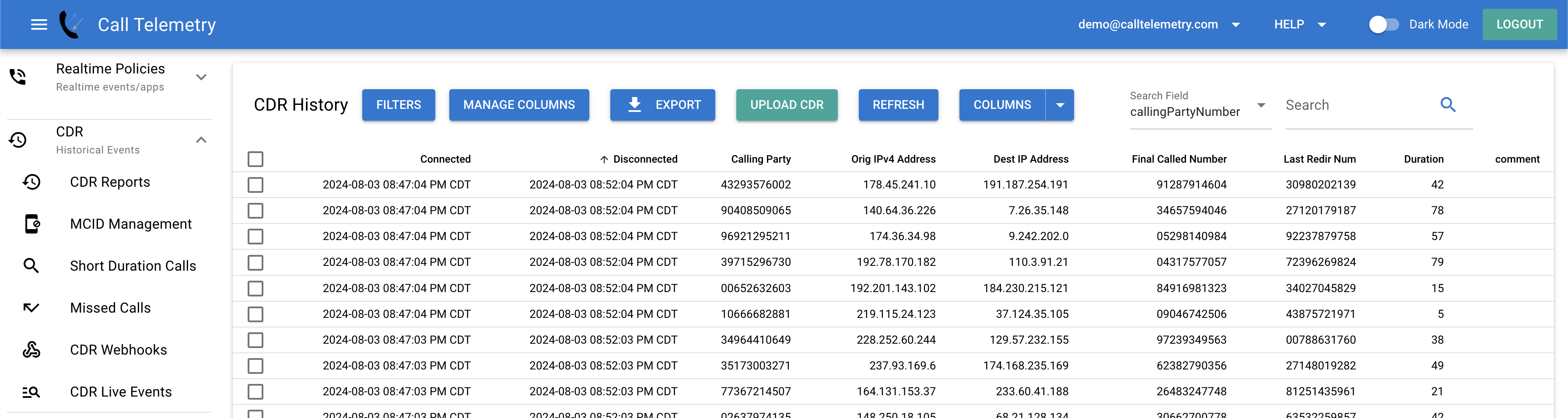Click the FILTERS button
The width and height of the screenshot is (1568, 418).
coord(399,104)
